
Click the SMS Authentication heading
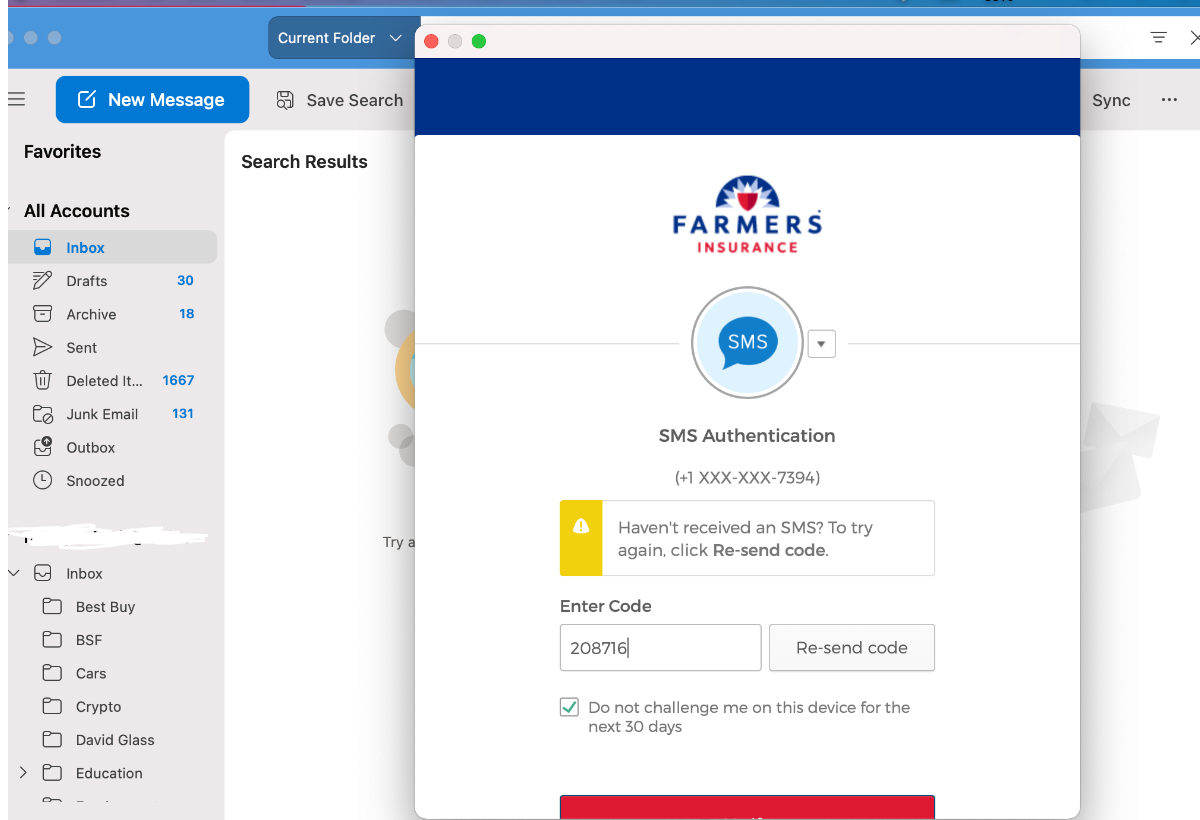click(x=747, y=436)
